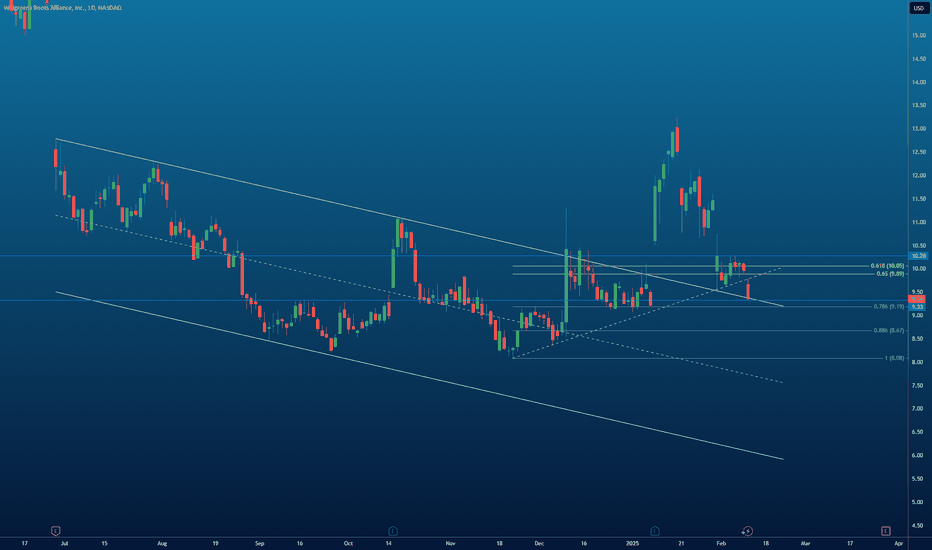Screen dimensions: 932x550
Task: Click the 4.50 price scale value
Action: [x=918, y=525]
